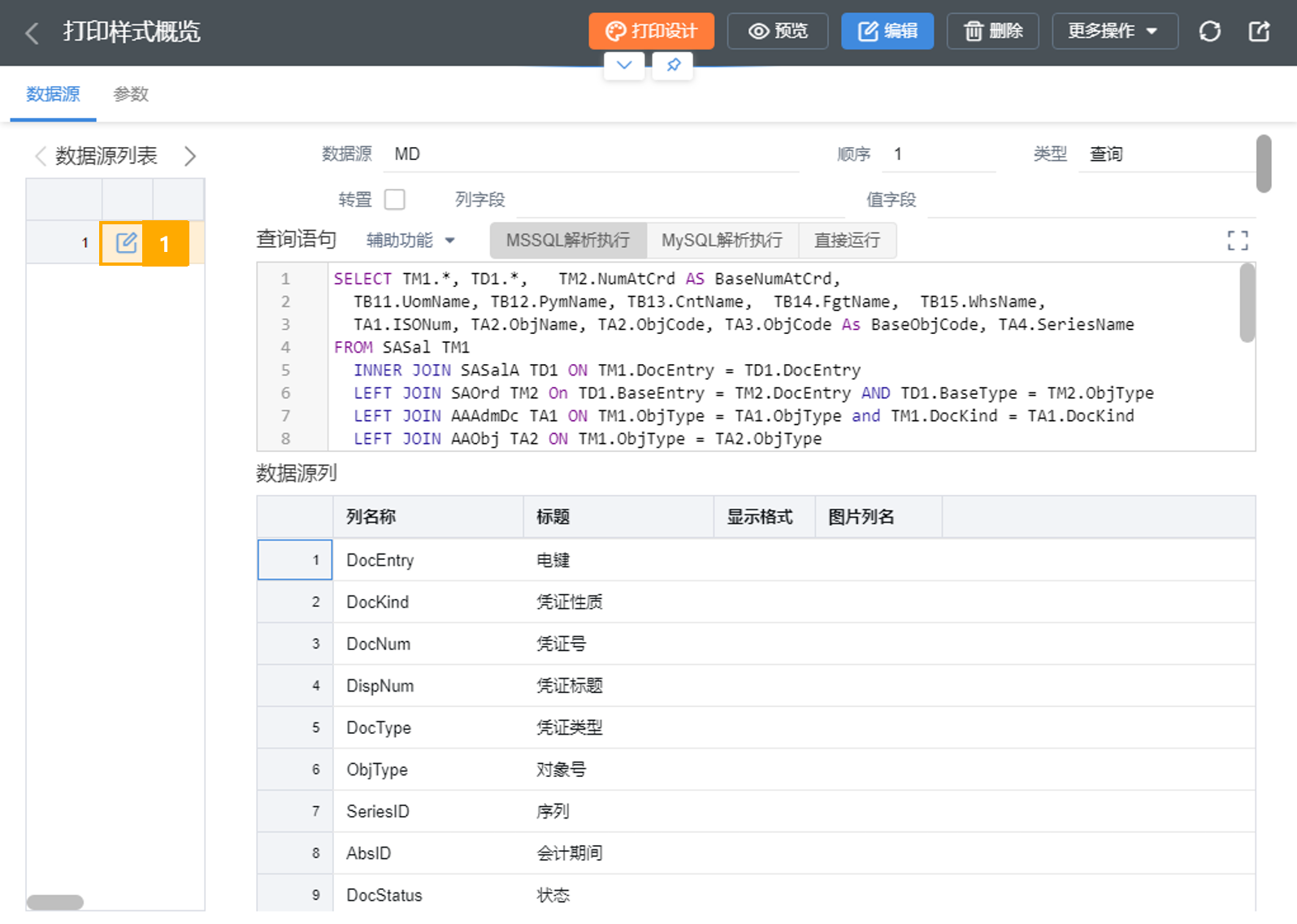This screenshot has width=1297, height=924.
Task: Select the DocStatus column name cell
Action: (428, 895)
